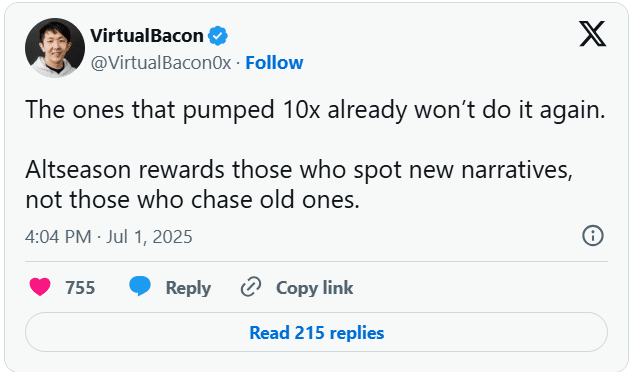This screenshot has width=632, height=377.
Task: Open VirtualBacon's profile photo
Action: (55, 48)
